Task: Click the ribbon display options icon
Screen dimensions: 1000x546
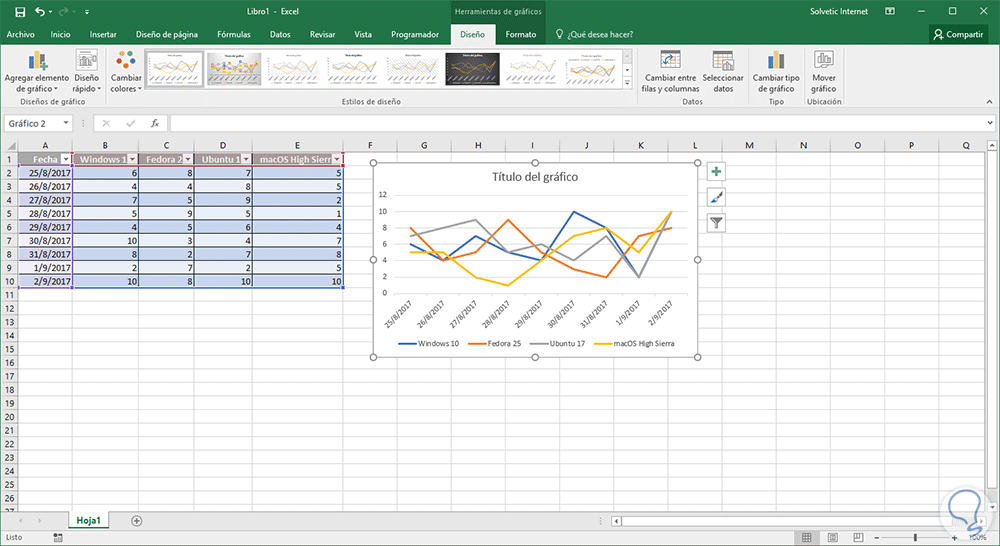Action: point(890,11)
